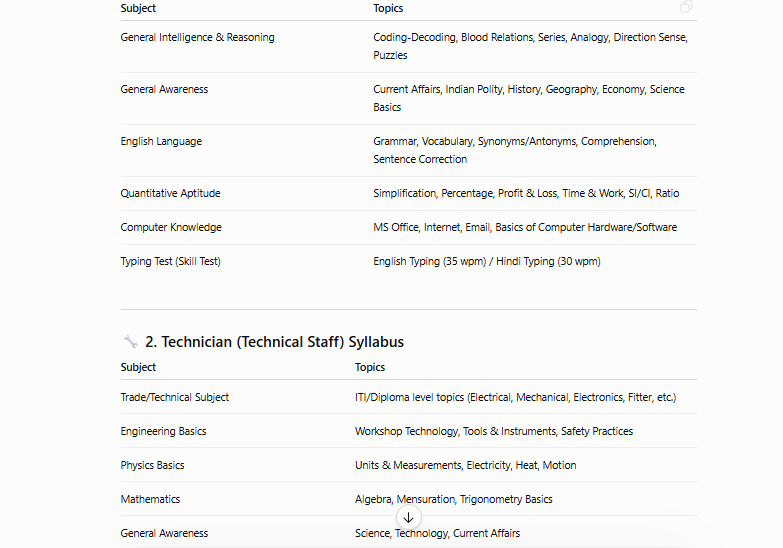Click the English Typing (35 wpm) text

click(429, 261)
